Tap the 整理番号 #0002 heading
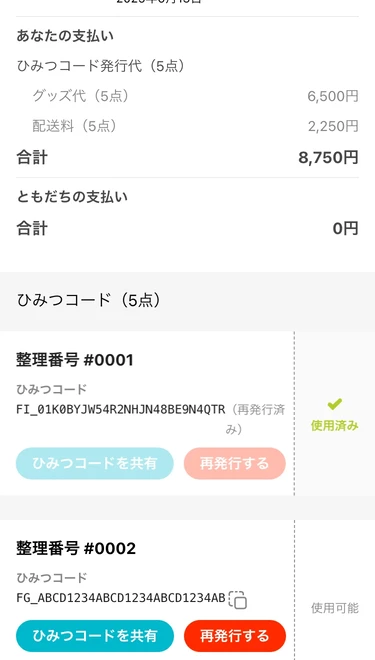 (x=76, y=549)
